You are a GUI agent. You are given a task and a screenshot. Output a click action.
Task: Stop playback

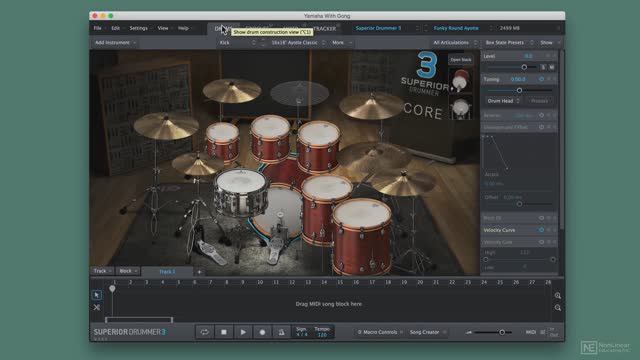coord(224,332)
